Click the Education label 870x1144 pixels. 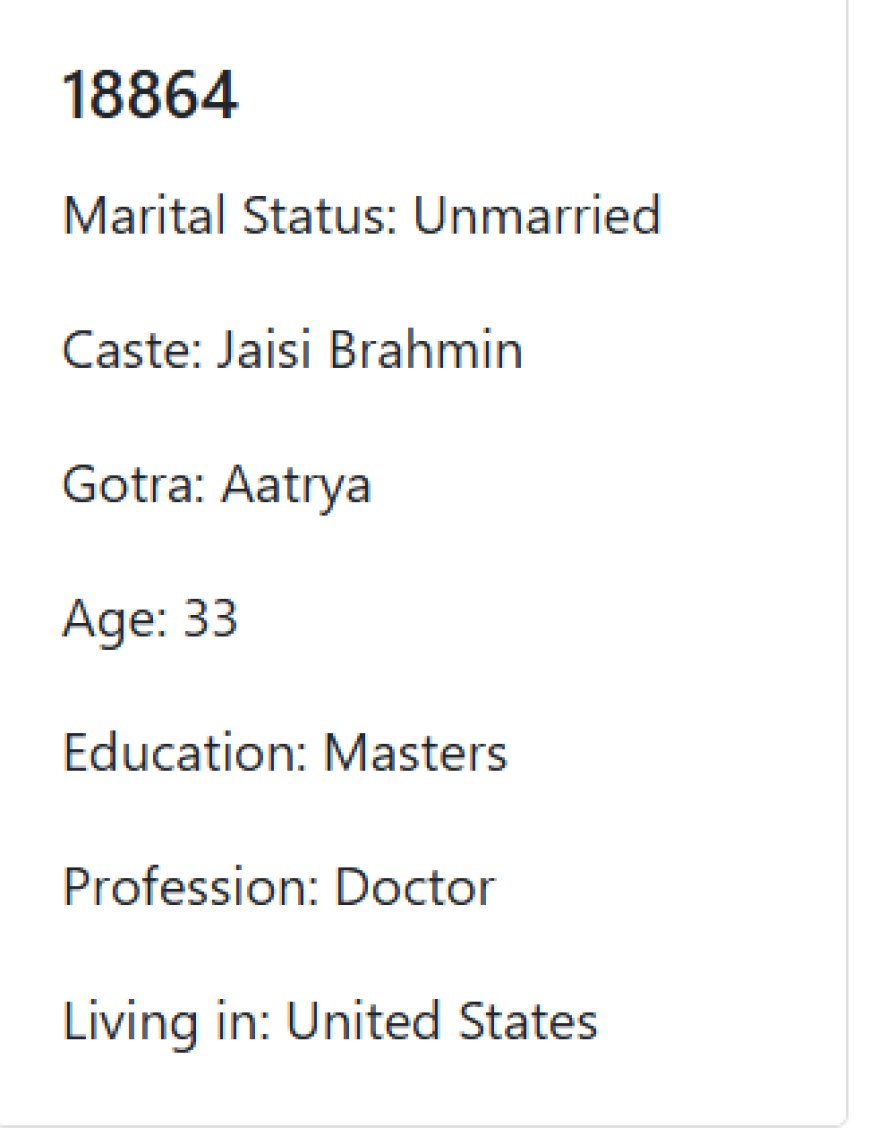point(185,752)
